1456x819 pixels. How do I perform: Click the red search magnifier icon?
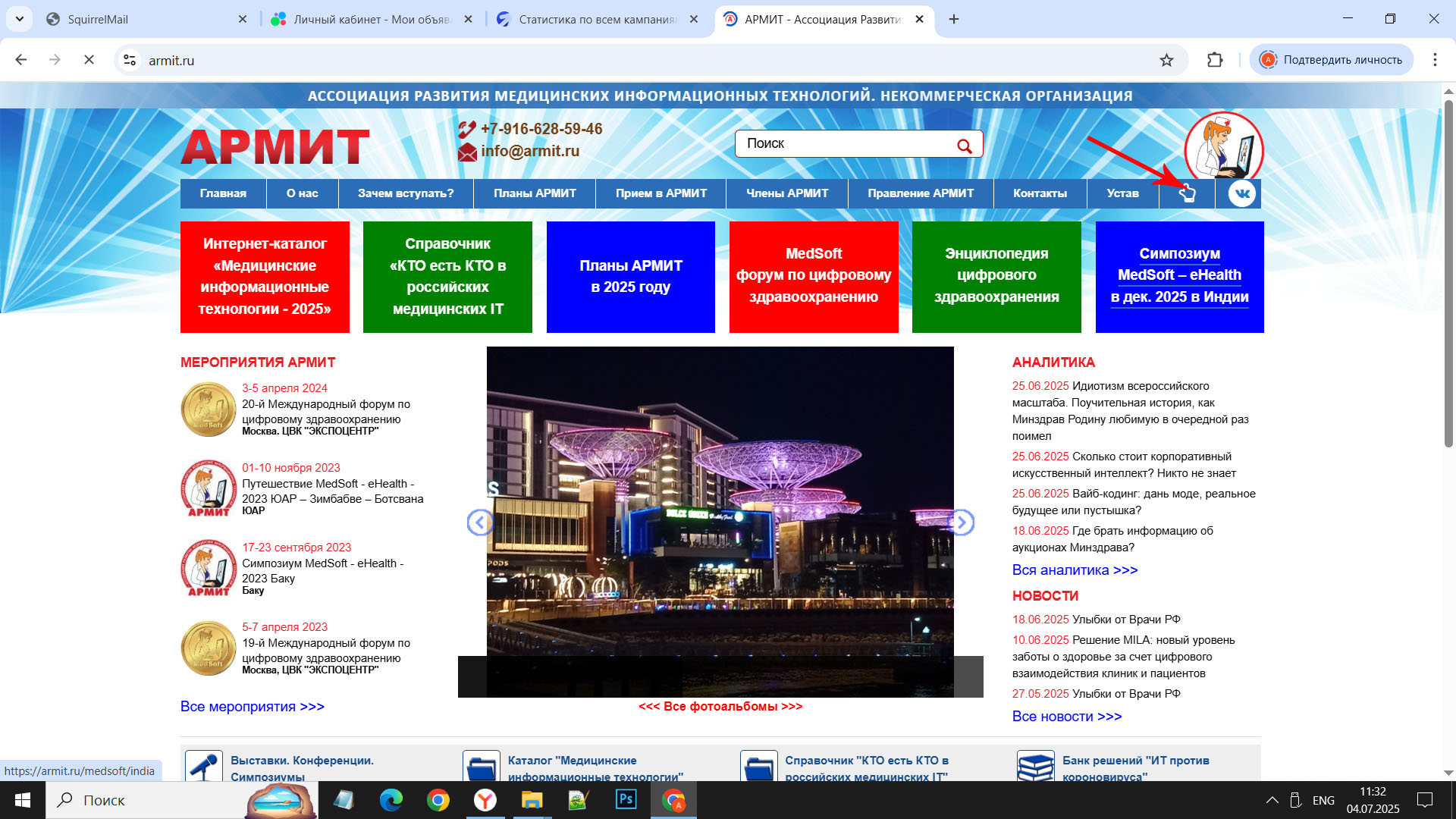click(x=964, y=146)
